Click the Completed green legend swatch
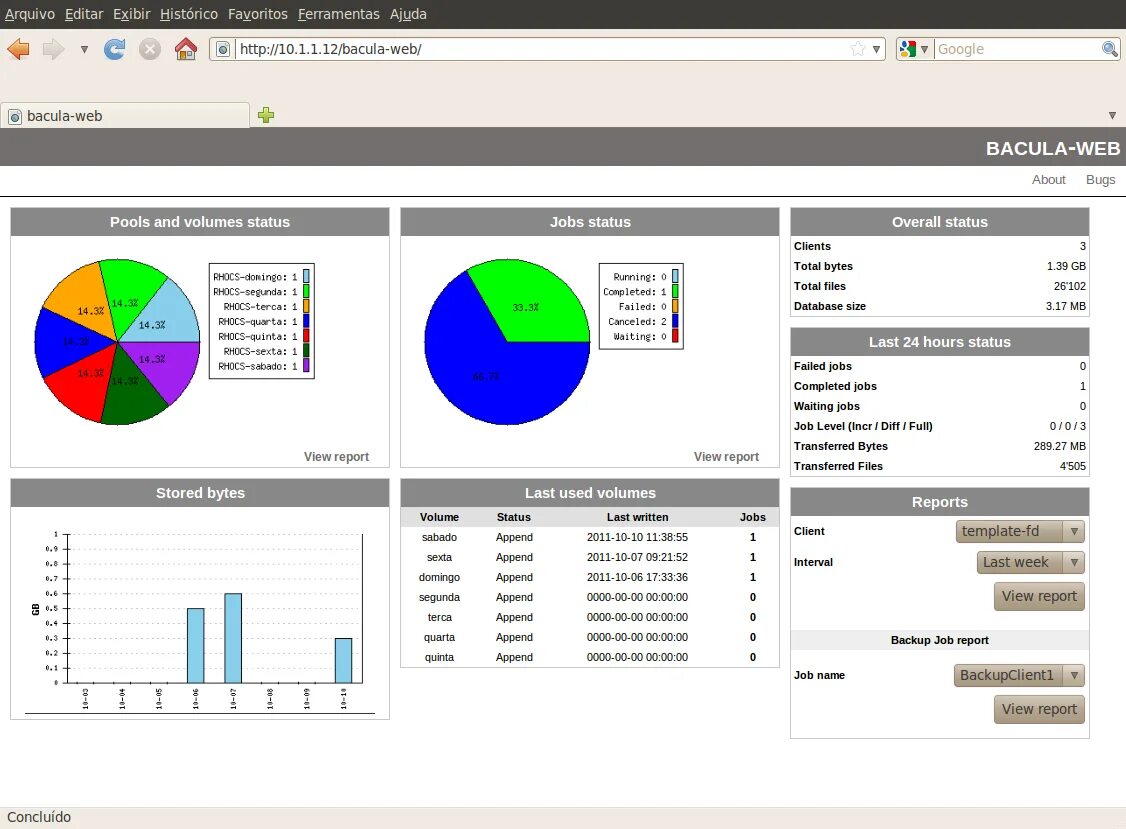The width and height of the screenshot is (1126, 829). coord(675,292)
